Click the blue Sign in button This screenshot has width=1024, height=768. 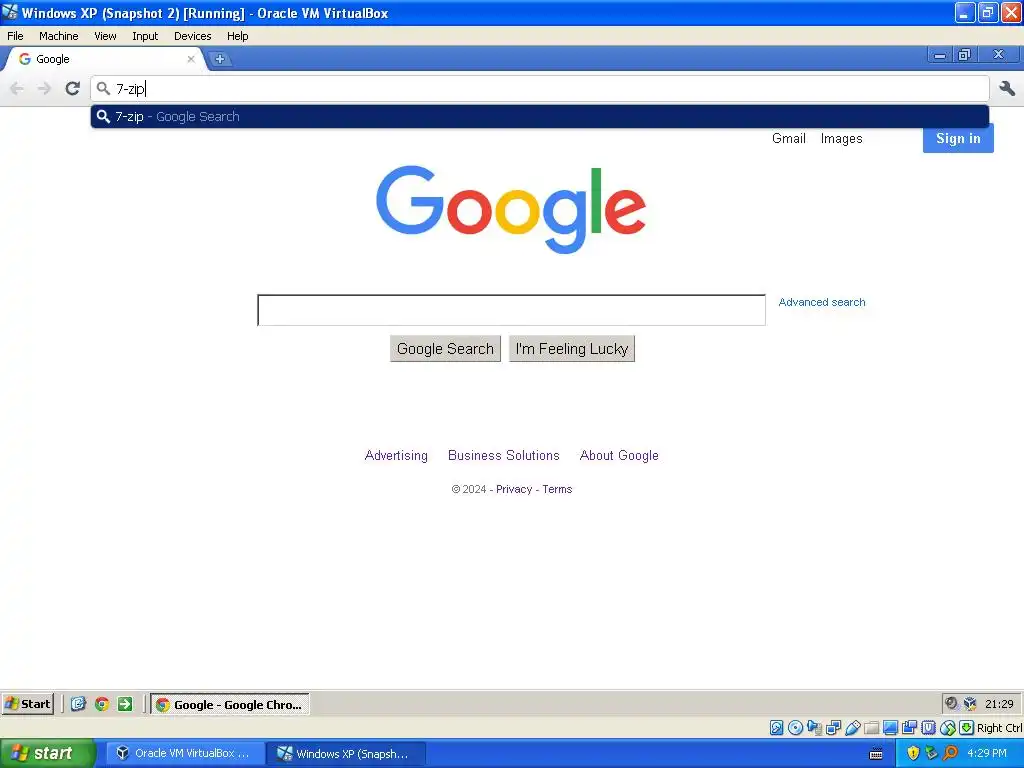[958, 138]
